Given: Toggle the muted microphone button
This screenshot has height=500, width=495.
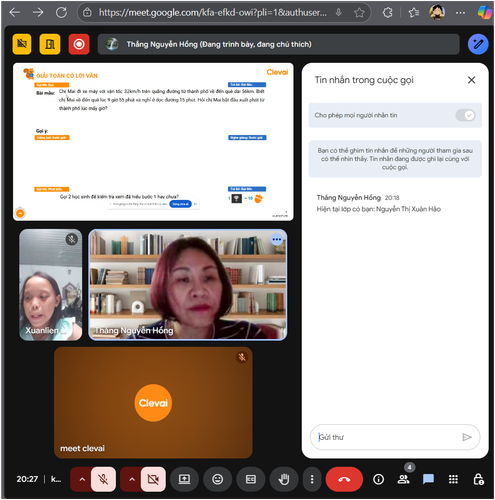Looking at the screenshot, I should [103, 479].
